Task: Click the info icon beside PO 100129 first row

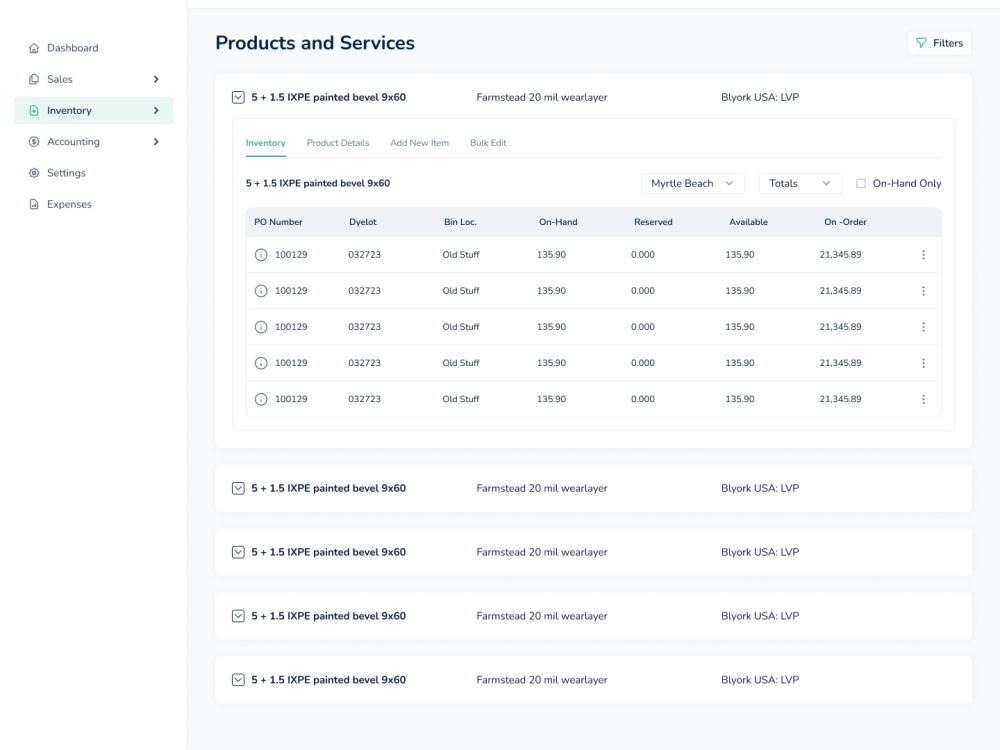Action: tap(261, 254)
